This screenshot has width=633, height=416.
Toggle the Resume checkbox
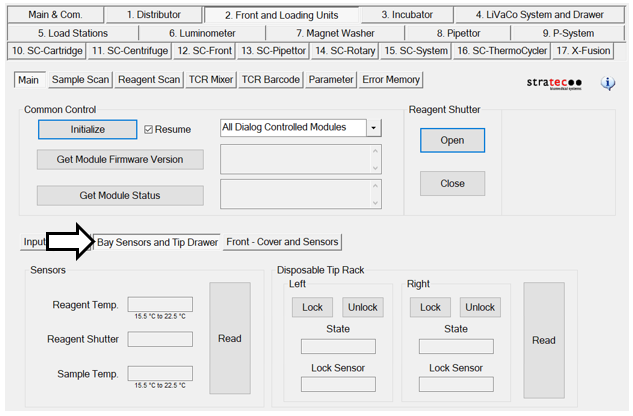[149, 129]
